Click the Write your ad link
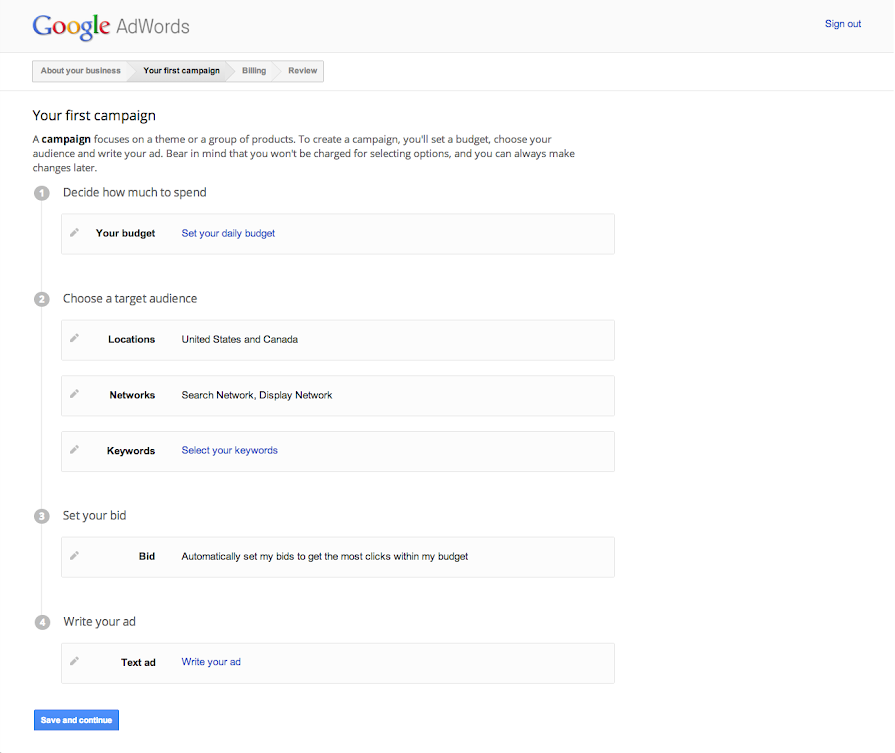Image resolution: width=895 pixels, height=753 pixels. [x=211, y=662]
